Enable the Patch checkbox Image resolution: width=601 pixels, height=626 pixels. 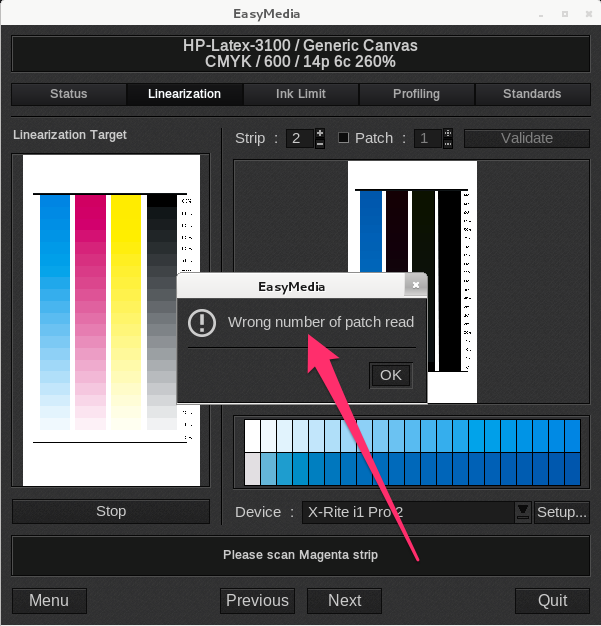click(x=343, y=138)
